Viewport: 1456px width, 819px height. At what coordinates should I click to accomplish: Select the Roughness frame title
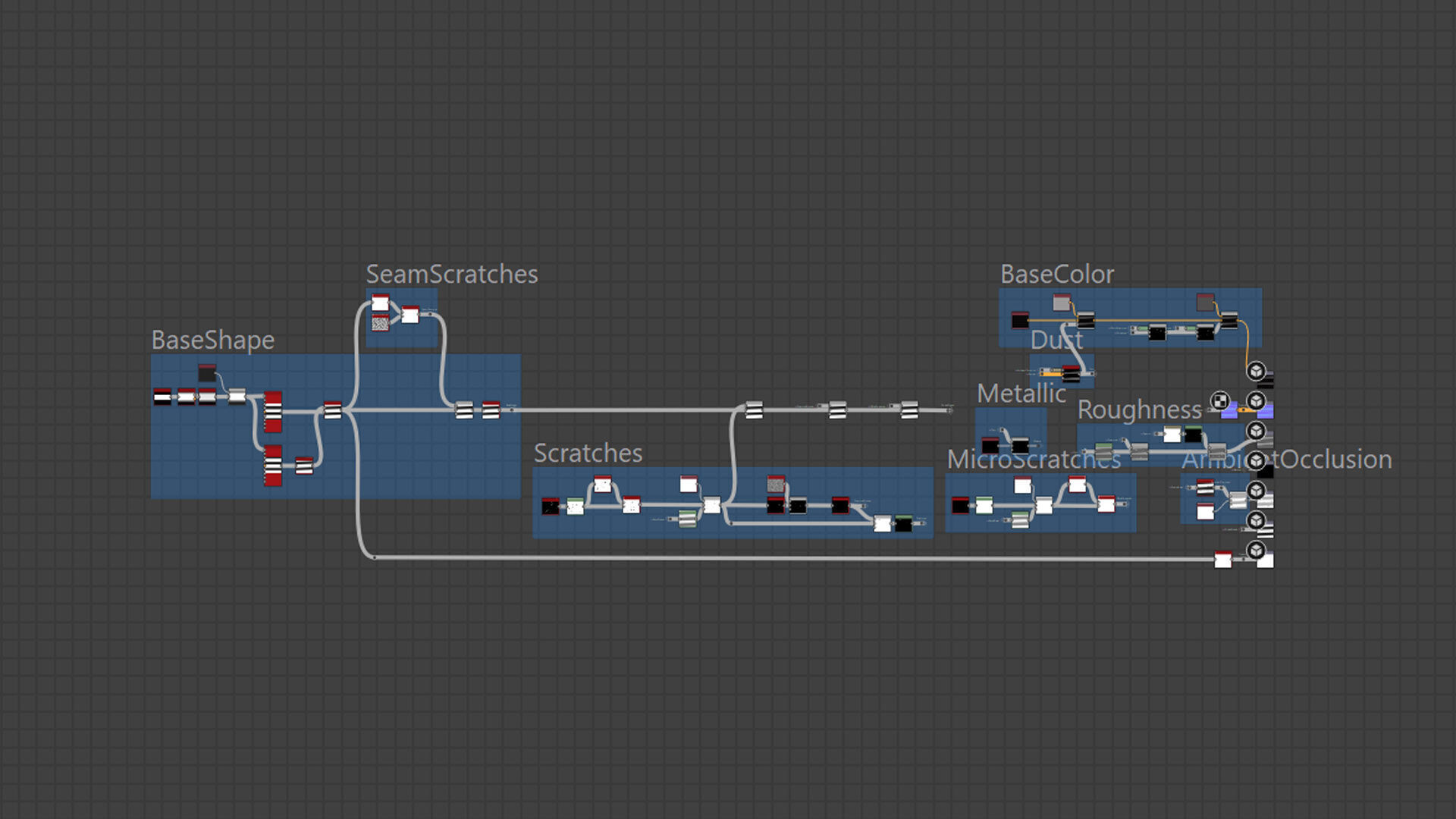pos(1139,410)
